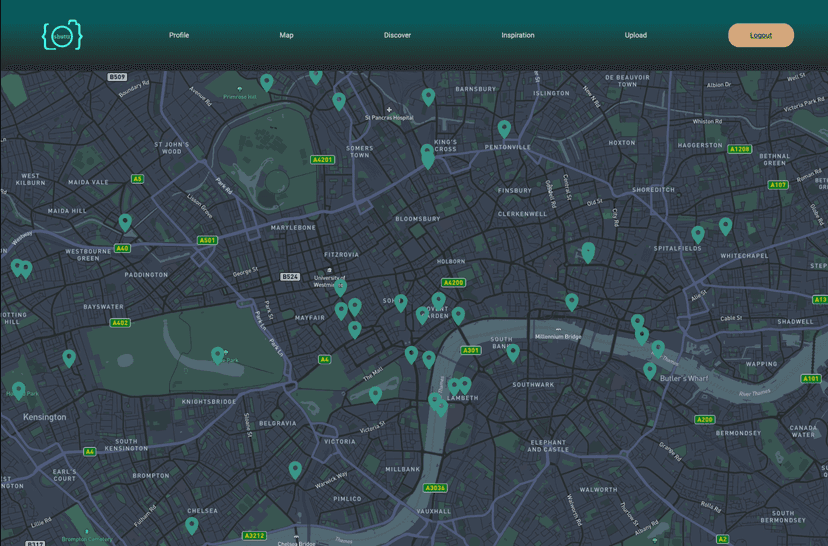
Task: Open the map pin below Chelsea label
Action: (192, 525)
